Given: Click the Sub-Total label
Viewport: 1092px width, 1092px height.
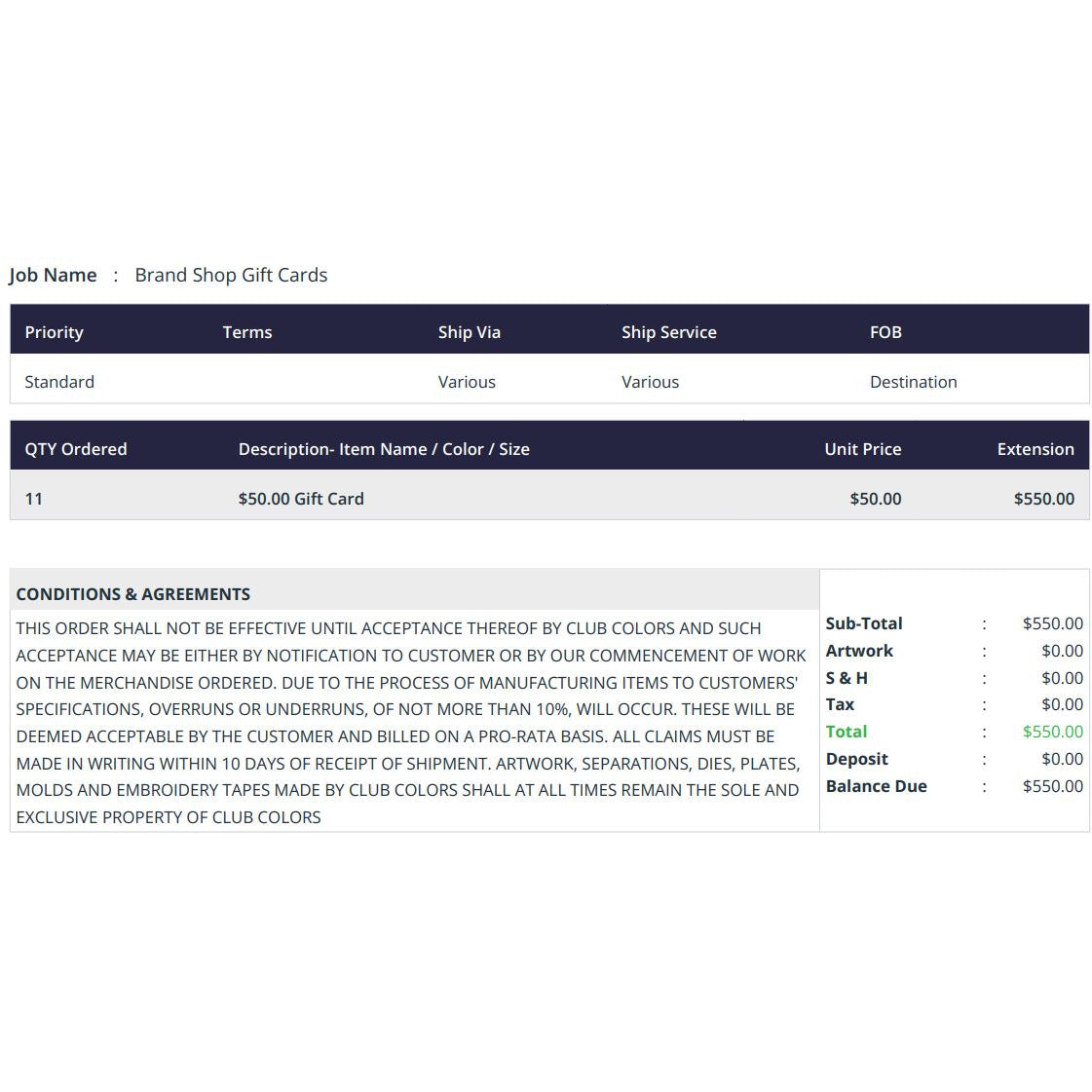Looking at the screenshot, I should pyautogui.click(x=864, y=623).
